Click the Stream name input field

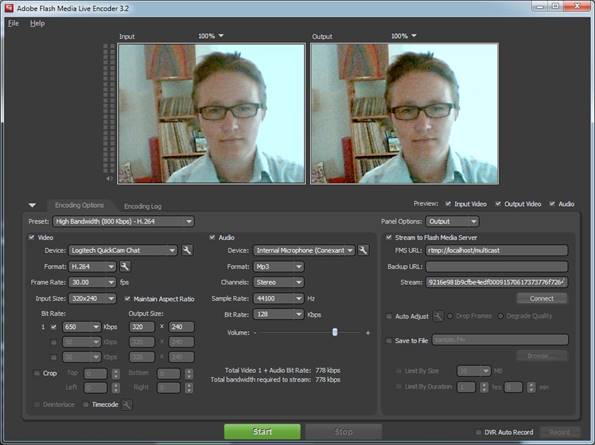click(x=497, y=282)
